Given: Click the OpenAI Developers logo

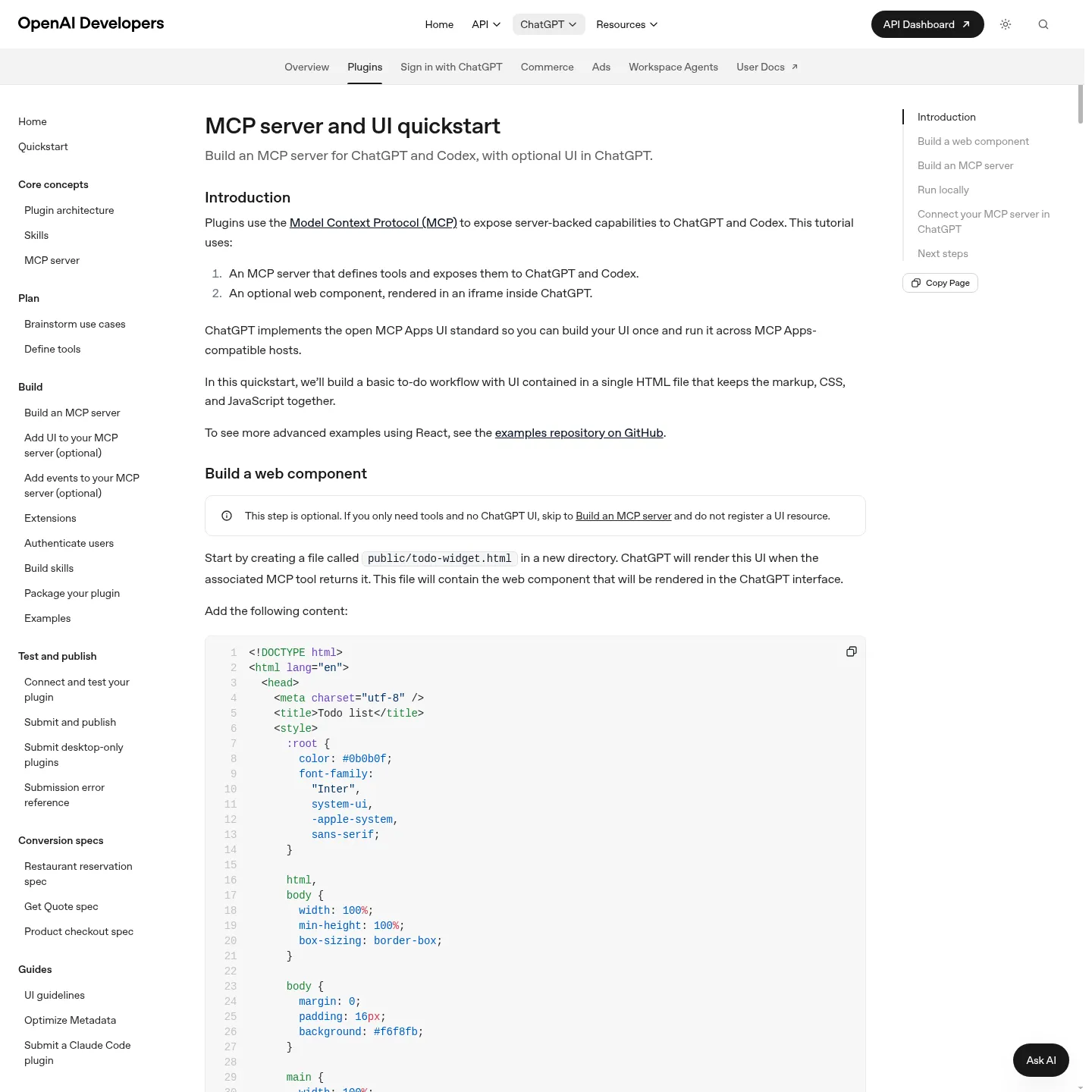Looking at the screenshot, I should (91, 24).
